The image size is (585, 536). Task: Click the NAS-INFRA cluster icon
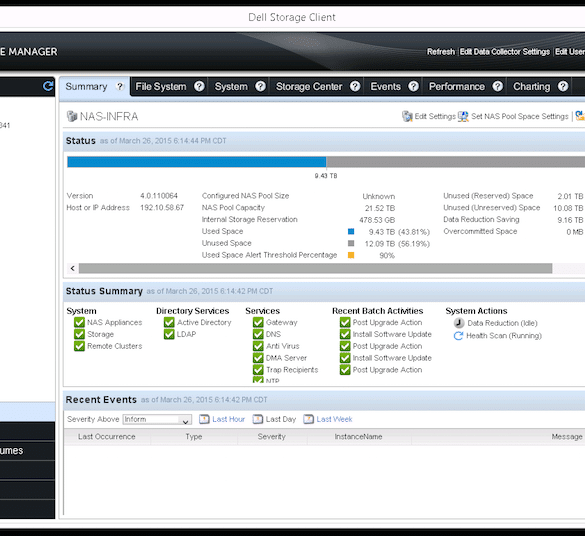click(x=72, y=116)
